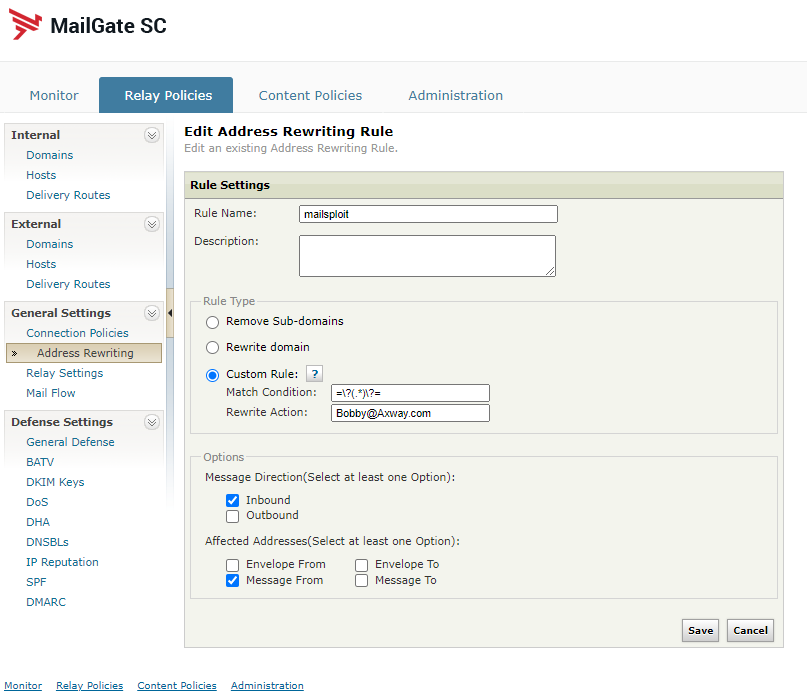Collapse the sidebar using the splitter arrow
The image size is (807, 700).
click(x=169, y=313)
